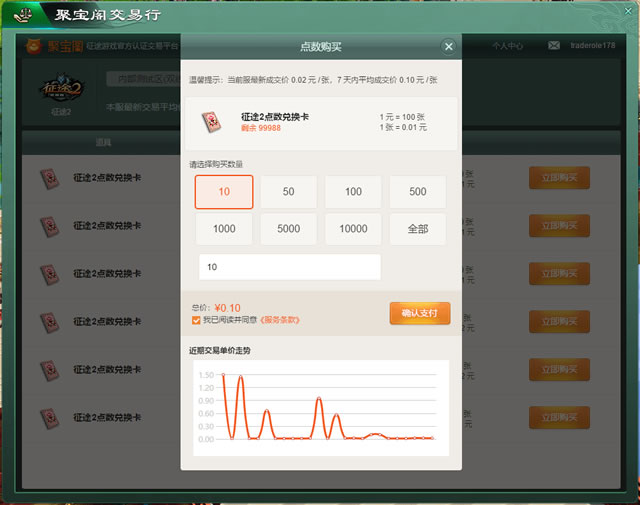
Task: Select 全部 quantity option
Action: tap(418, 229)
